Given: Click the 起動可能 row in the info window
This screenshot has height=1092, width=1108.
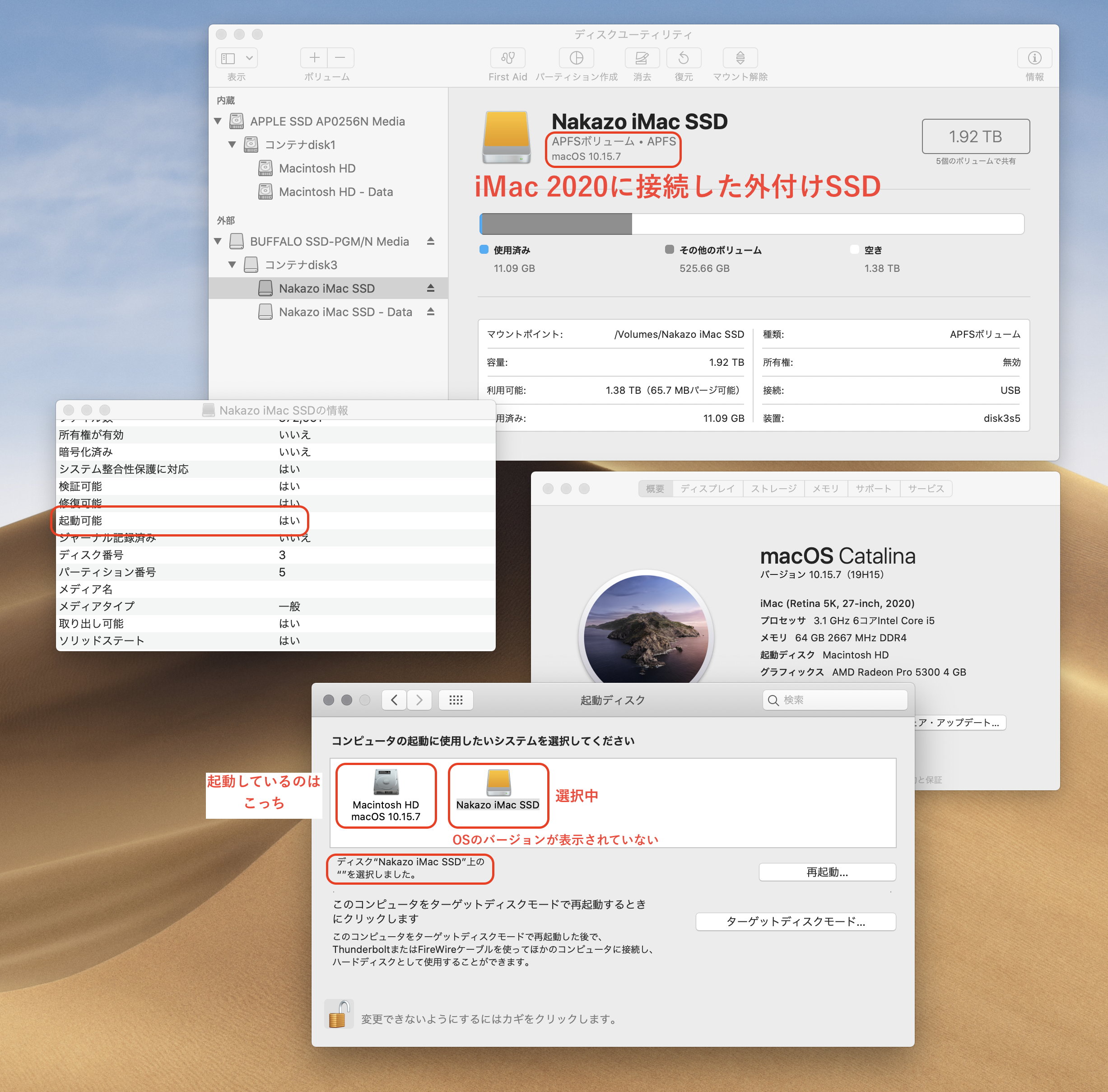Looking at the screenshot, I should [276, 521].
